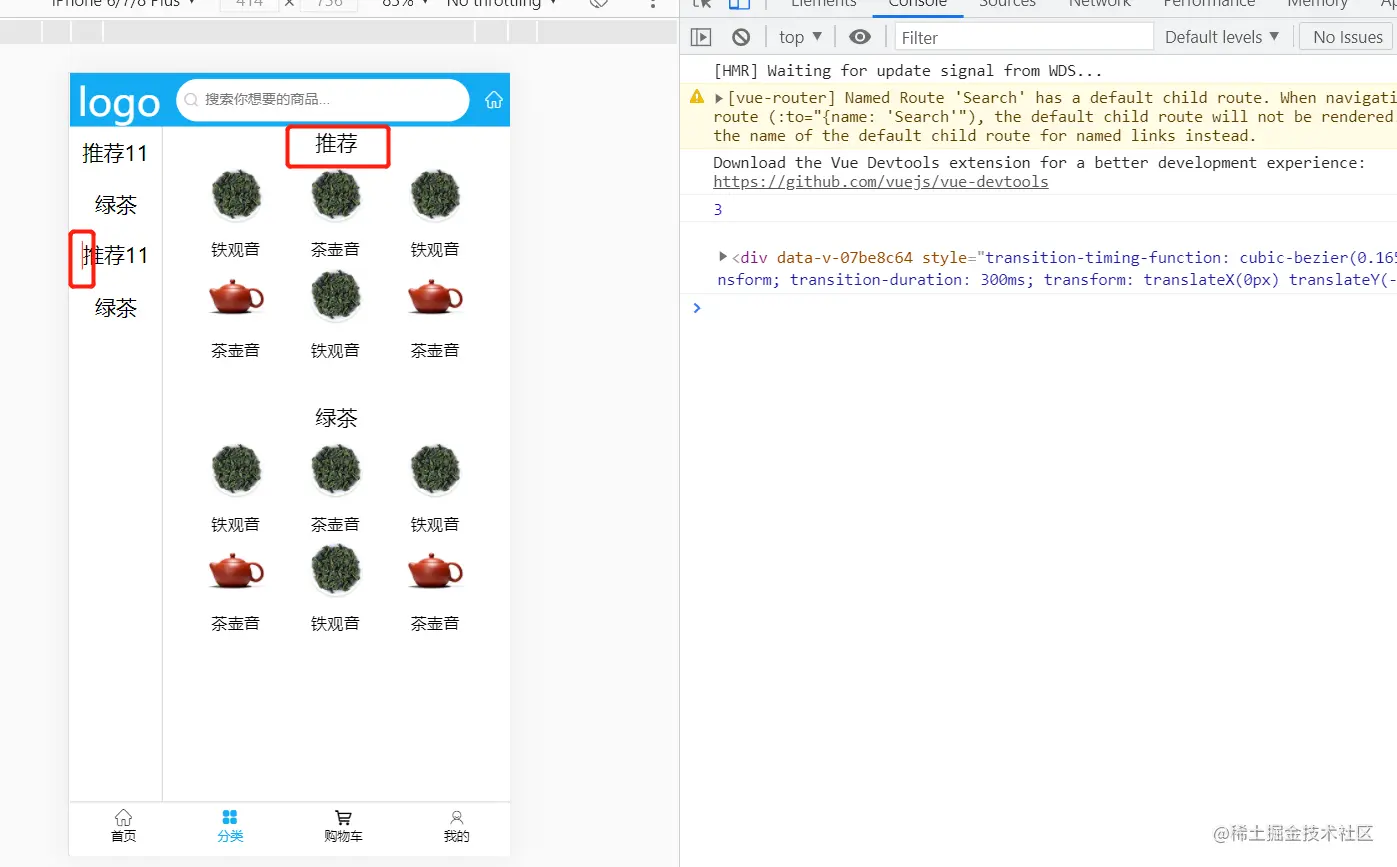
Task: Switch to the 分类 category tab
Action: click(x=230, y=826)
